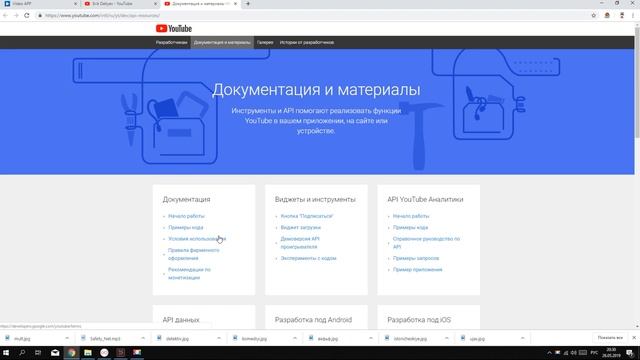This screenshot has height=360, width=640.
Task: Click the РУС keyboard language indicator
Action: click(594, 353)
